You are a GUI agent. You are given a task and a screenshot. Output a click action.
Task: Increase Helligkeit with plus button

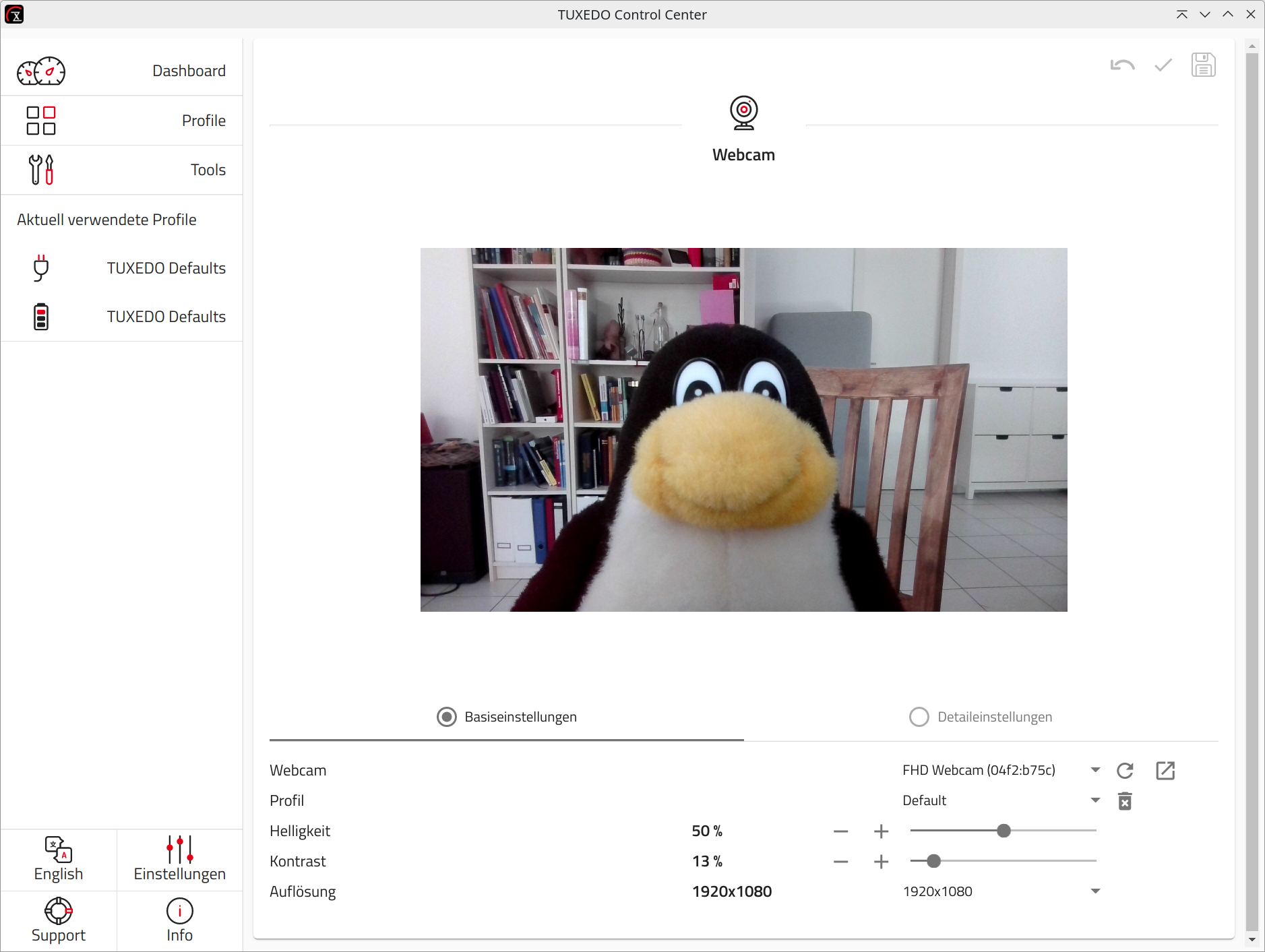pos(882,831)
